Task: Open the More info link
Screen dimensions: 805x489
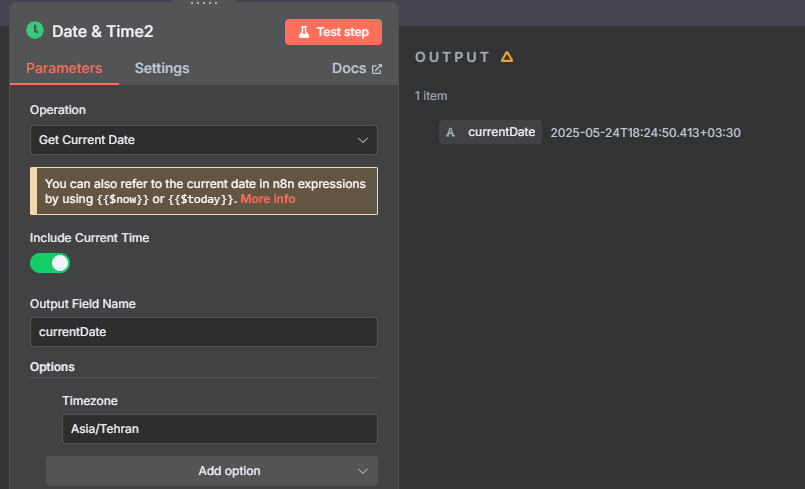Action: click(x=267, y=199)
